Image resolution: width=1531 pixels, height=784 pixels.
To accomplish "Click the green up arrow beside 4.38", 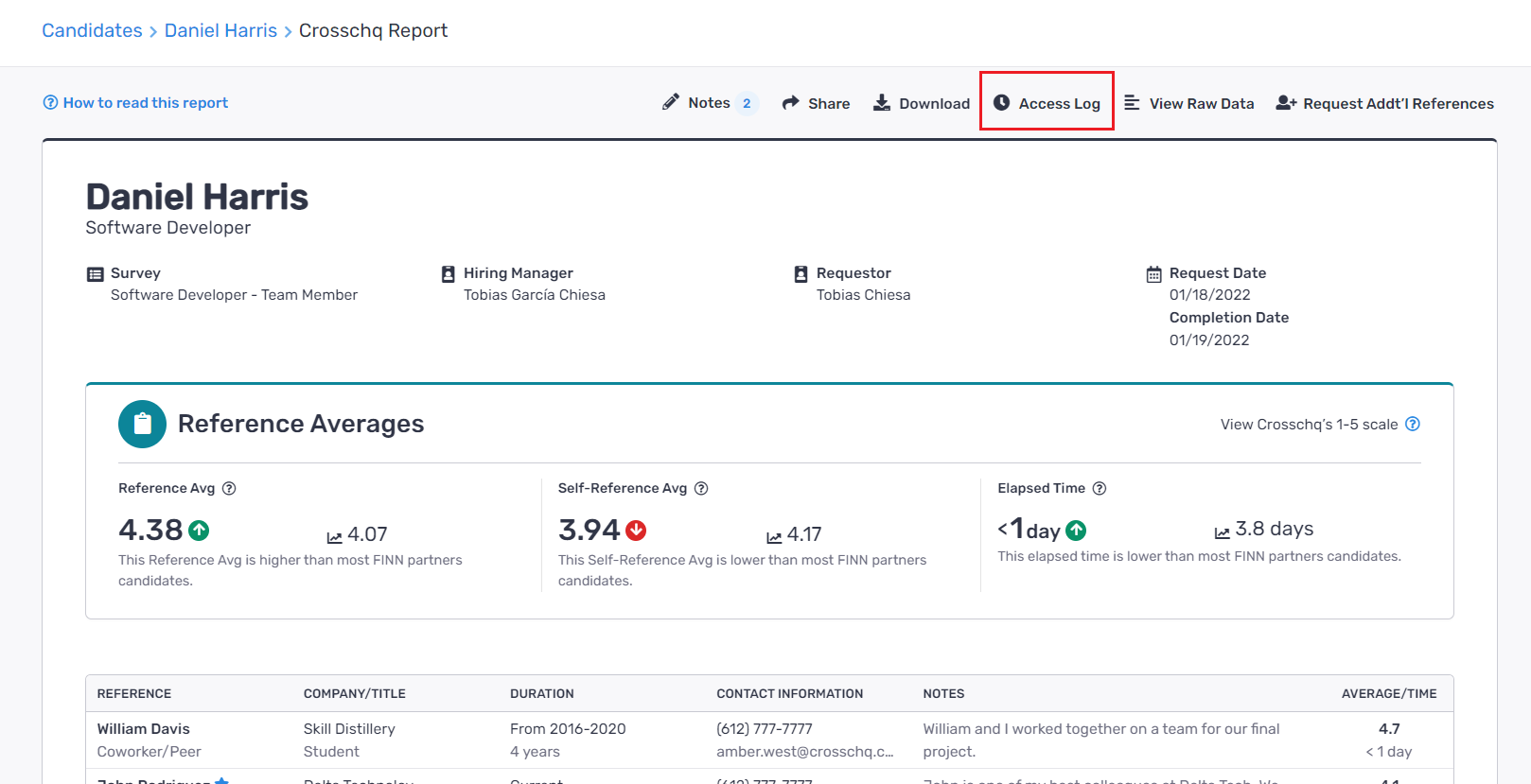I will click(x=199, y=531).
